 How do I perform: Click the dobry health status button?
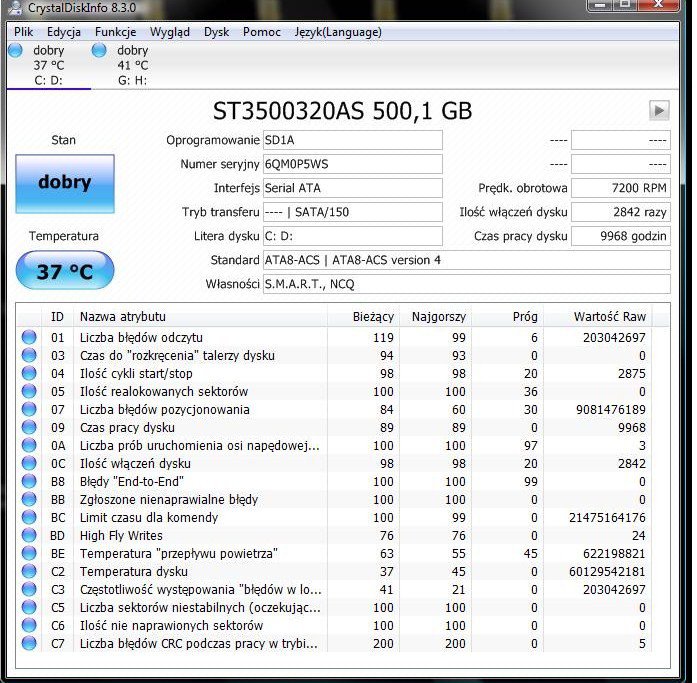coord(65,184)
